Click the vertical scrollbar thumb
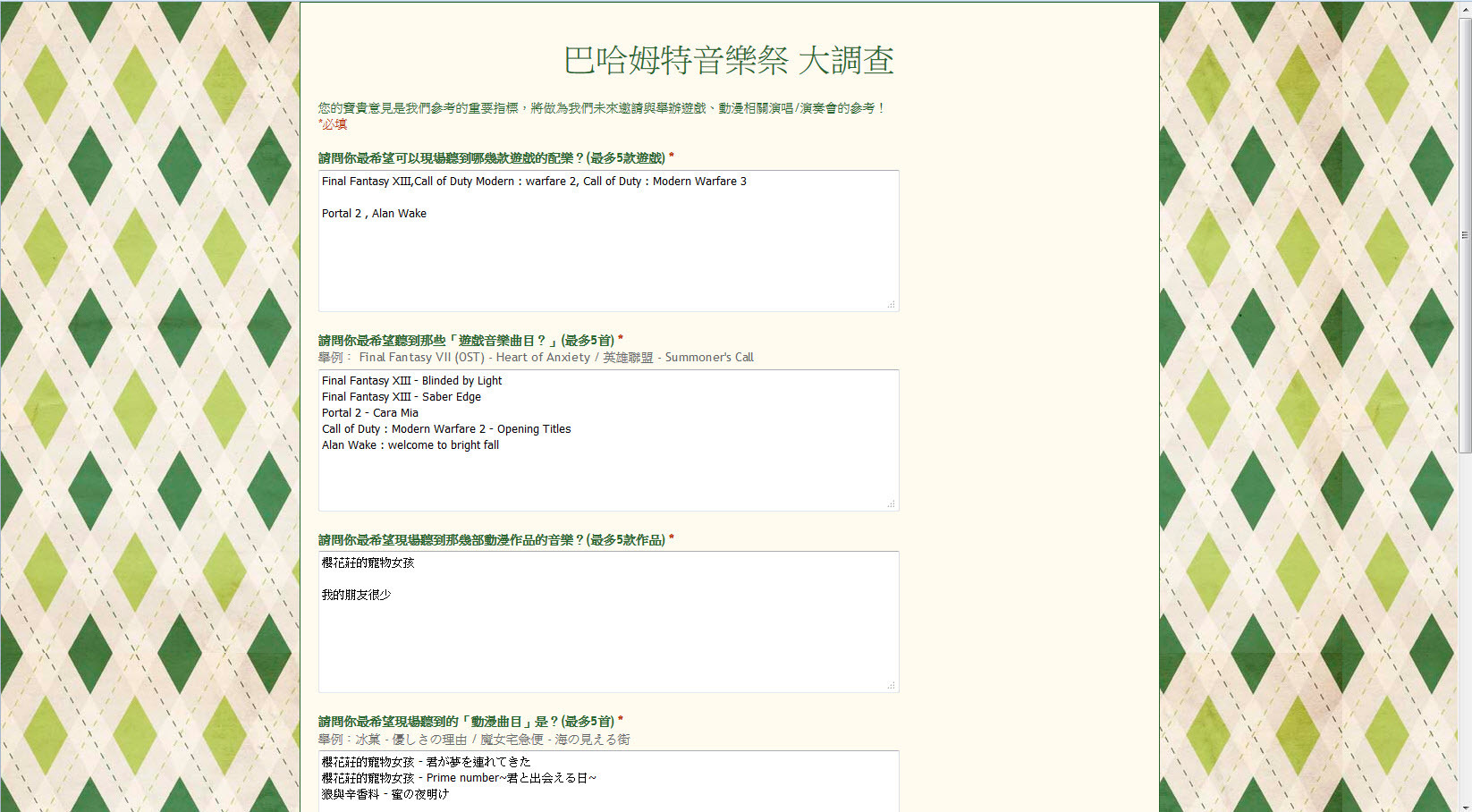This screenshot has width=1472, height=812. (1464, 234)
